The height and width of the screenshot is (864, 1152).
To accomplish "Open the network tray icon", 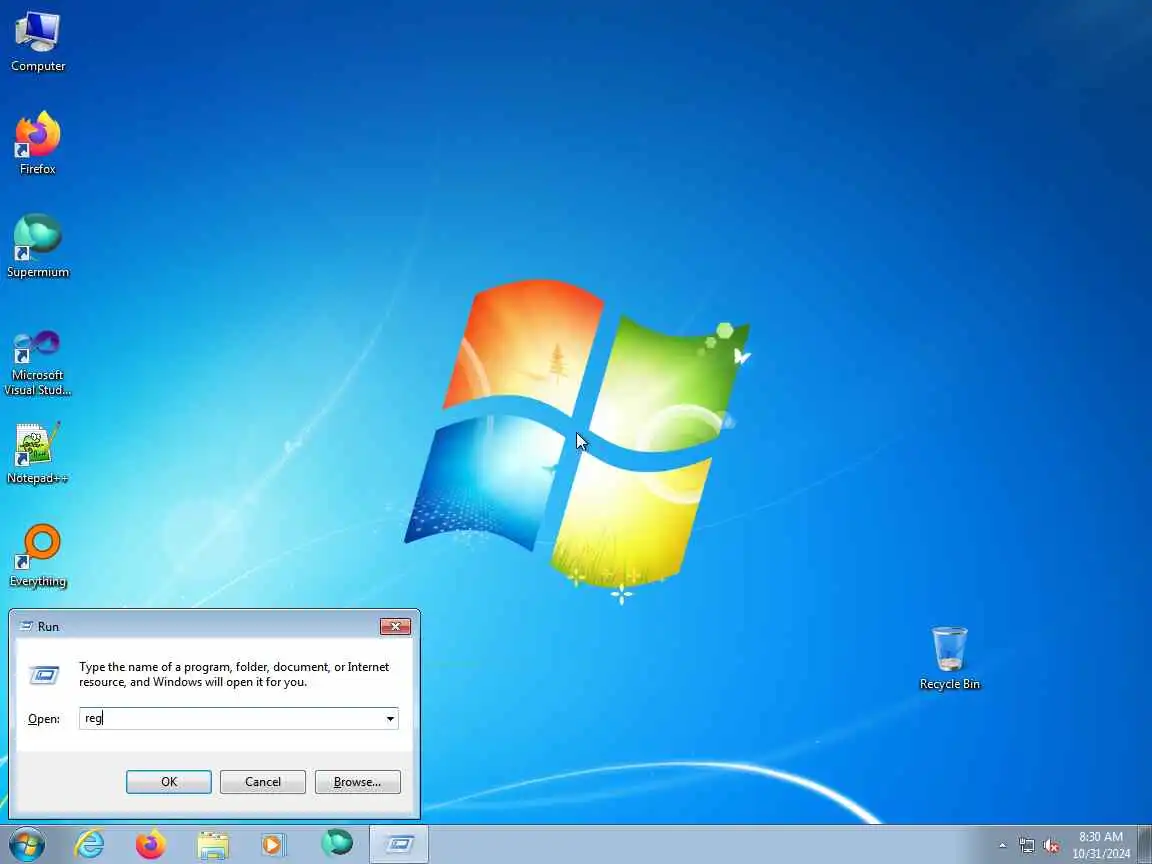I will (1026, 846).
